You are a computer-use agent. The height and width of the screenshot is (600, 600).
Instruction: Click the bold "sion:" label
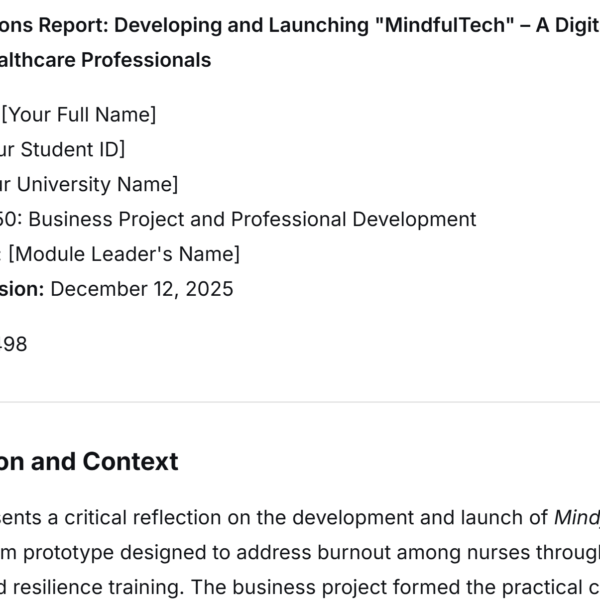[x=20, y=289]
